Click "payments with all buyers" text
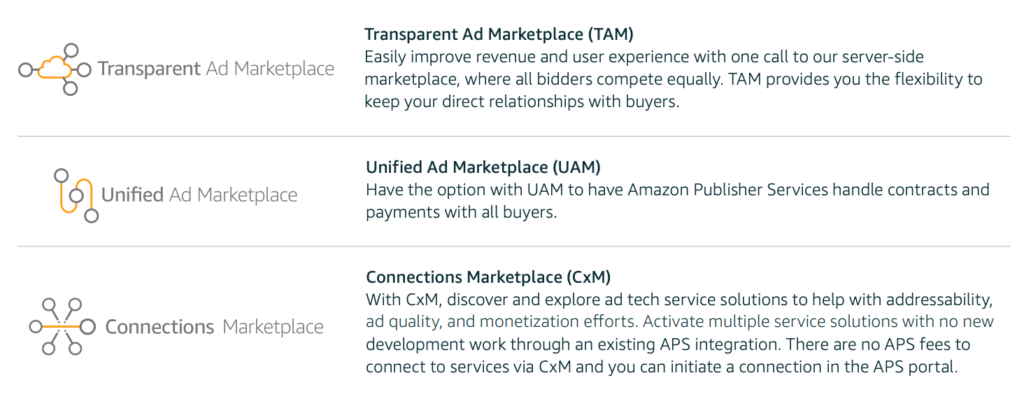This screenshot has width=1024, height=399. (460, 213)
